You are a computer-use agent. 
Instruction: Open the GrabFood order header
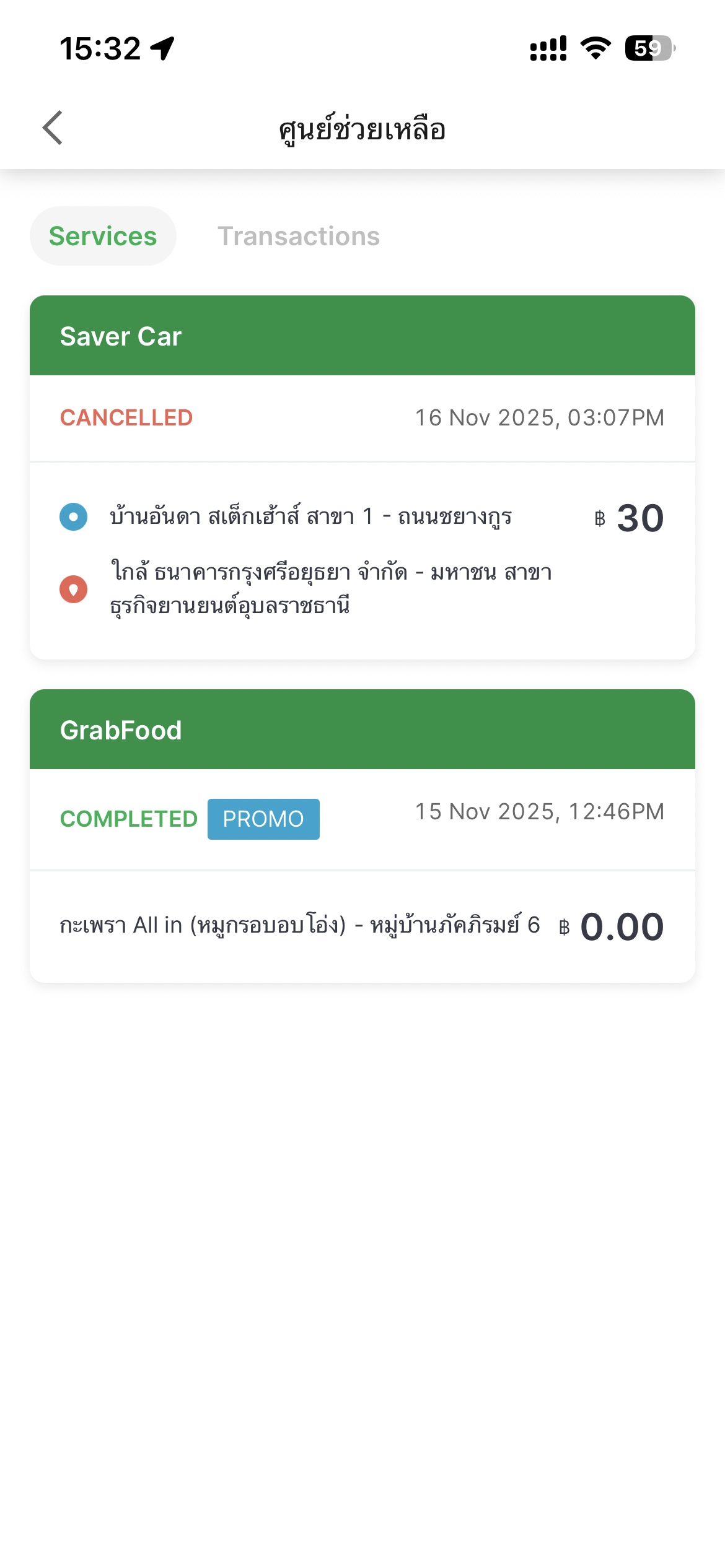coord(362,730)
